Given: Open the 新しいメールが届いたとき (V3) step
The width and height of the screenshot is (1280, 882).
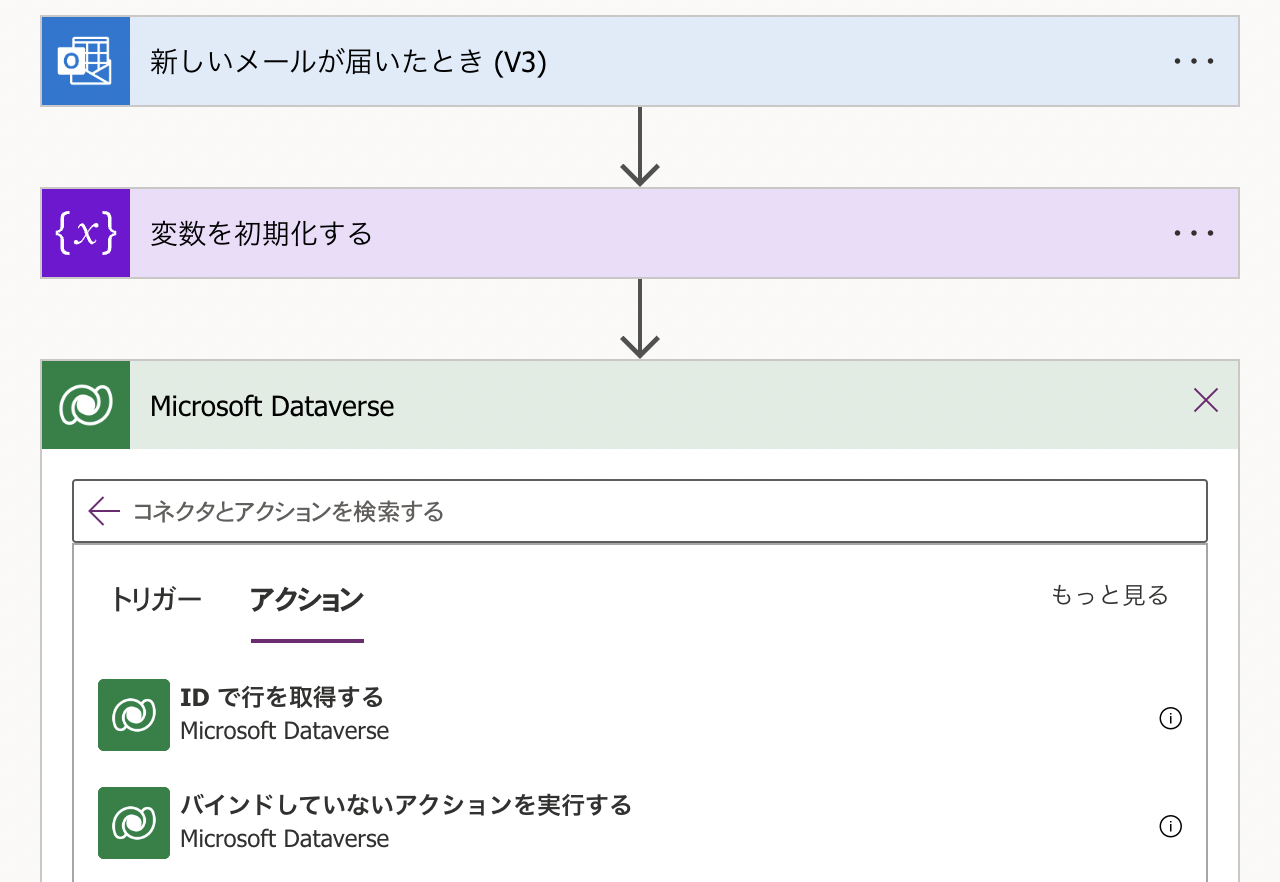Looking at the screenshot, I should coord(640,62).
